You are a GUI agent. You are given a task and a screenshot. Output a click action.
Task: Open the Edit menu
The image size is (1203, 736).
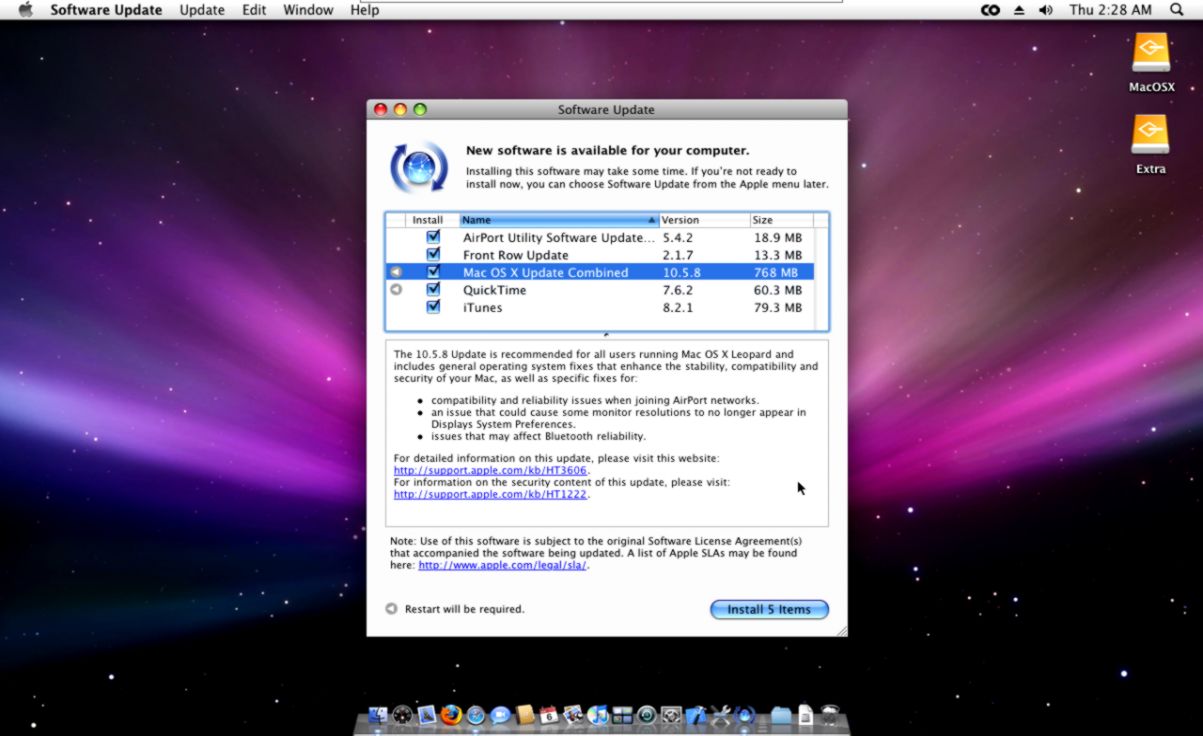[x=254, y=10]
